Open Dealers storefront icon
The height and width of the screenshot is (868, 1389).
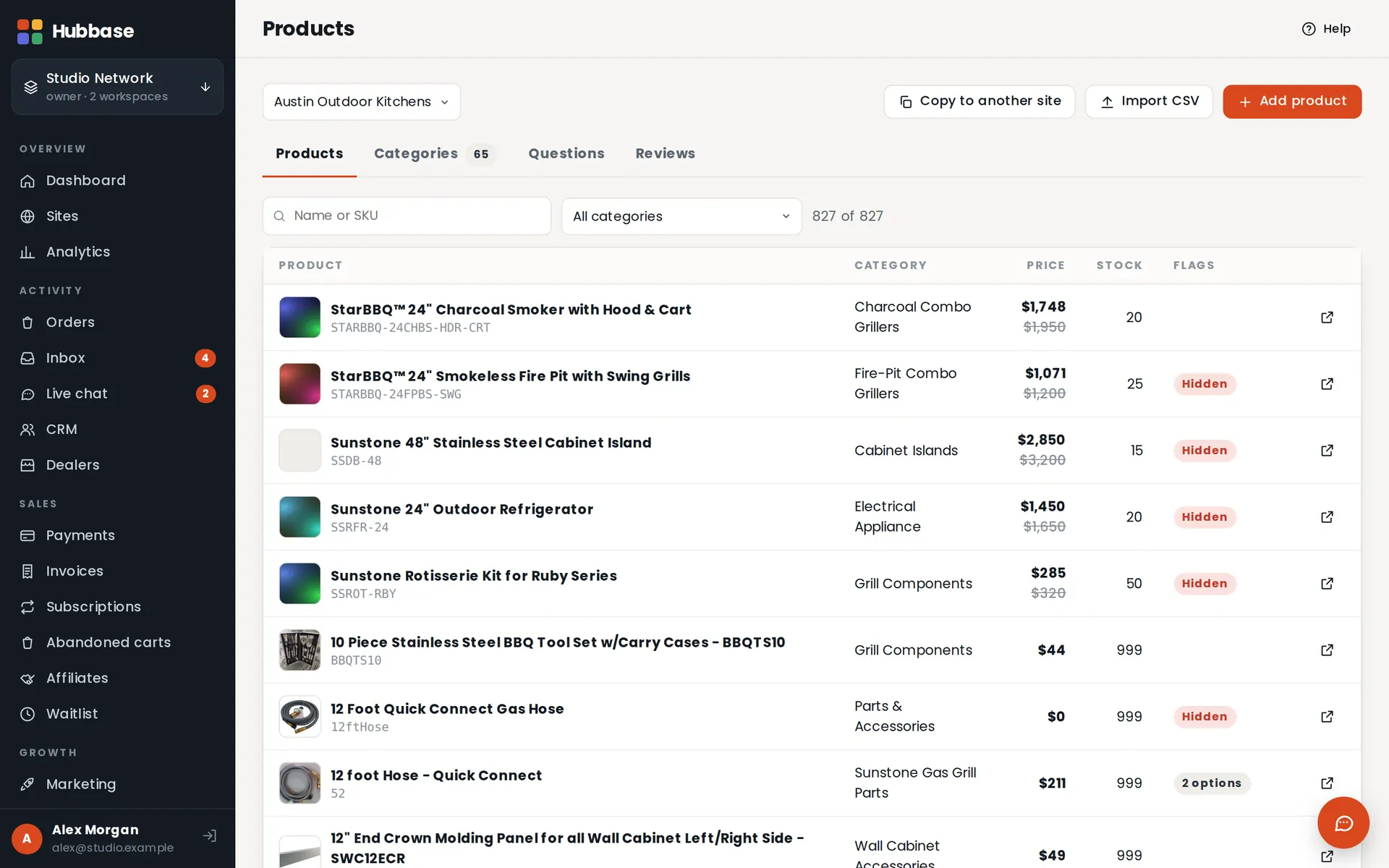27,465
